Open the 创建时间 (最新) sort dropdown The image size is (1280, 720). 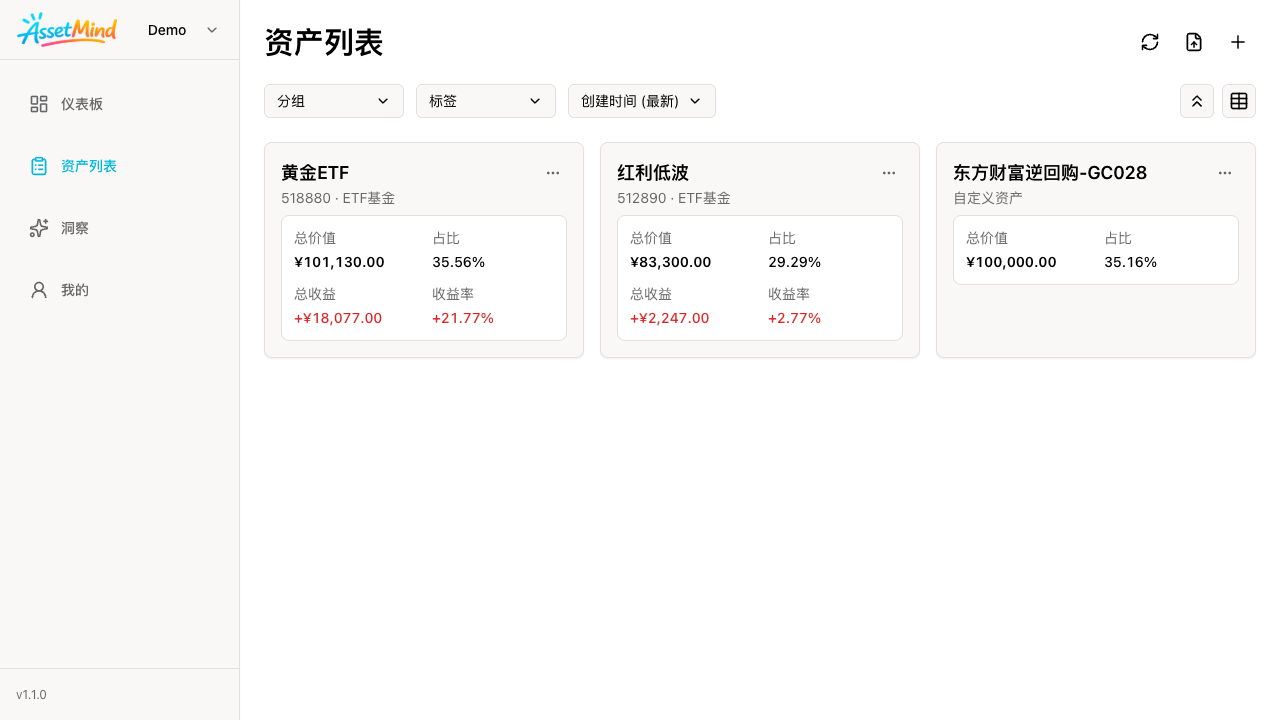pos(642,101)
